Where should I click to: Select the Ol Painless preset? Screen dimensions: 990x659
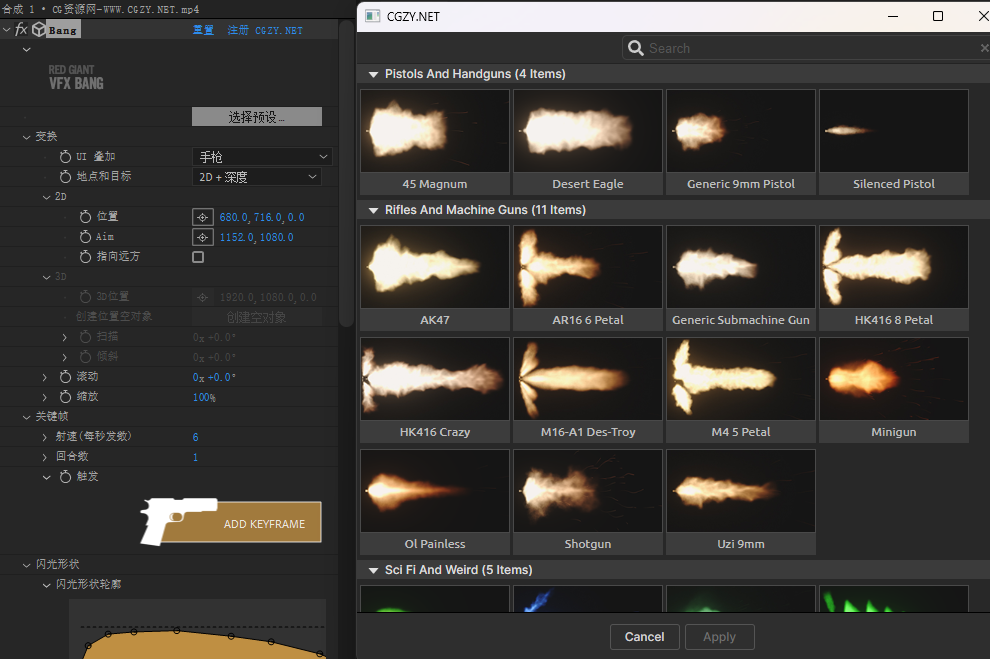(435, 502)
